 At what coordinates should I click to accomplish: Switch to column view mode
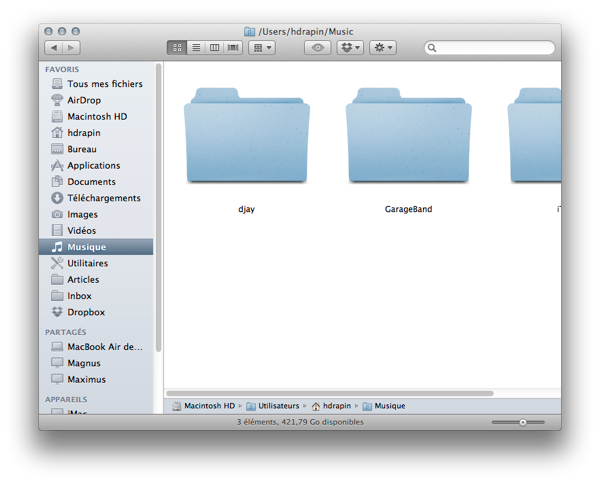(215, 47)
